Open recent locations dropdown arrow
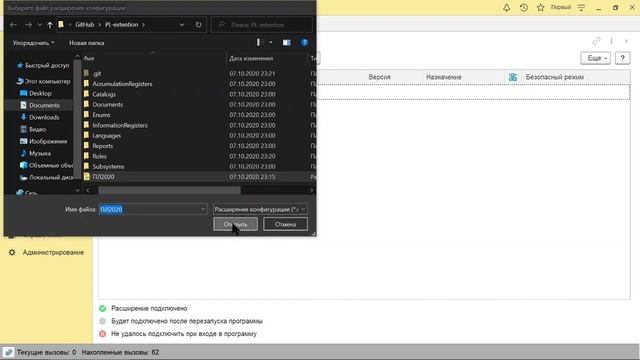 point(40,25)
